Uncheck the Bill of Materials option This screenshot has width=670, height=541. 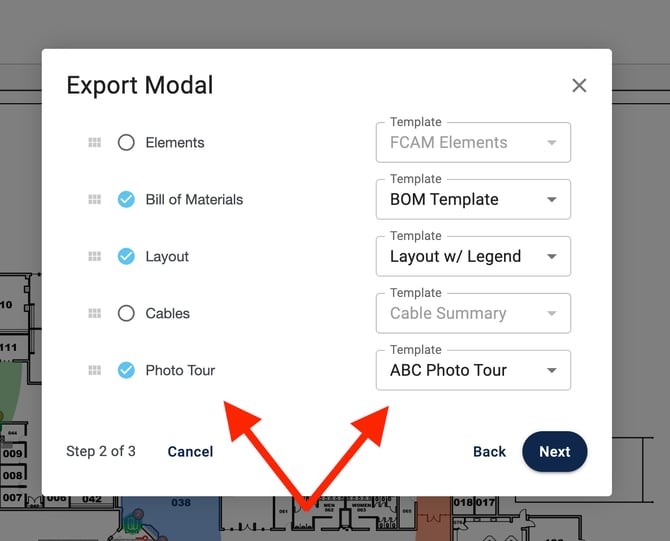tap(126, 200)
